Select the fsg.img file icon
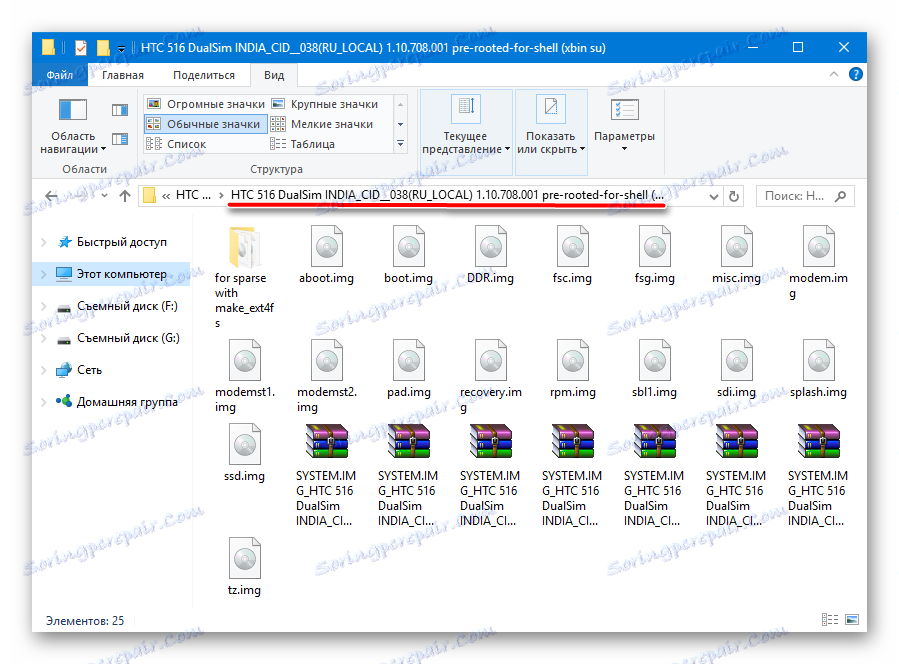Screen dimensions: 899x664 tap(654, 247)
